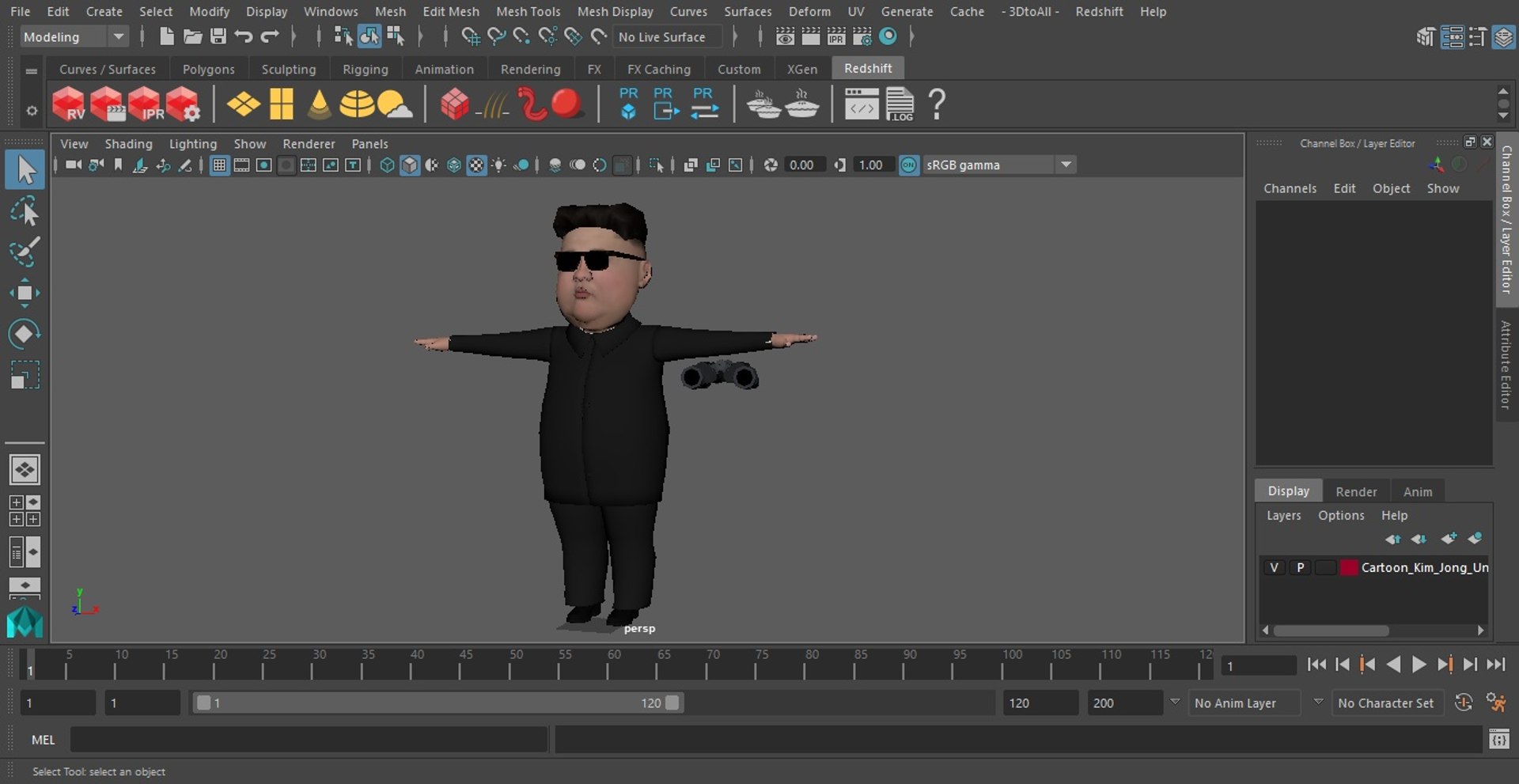Choose the Move tool in toolbox
Viewport: 1519px width, 784px height.
25,293
